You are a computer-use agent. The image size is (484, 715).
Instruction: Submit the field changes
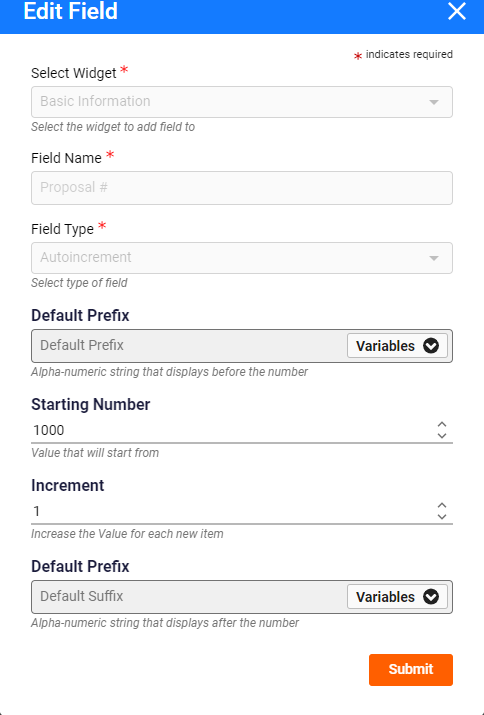411,670
